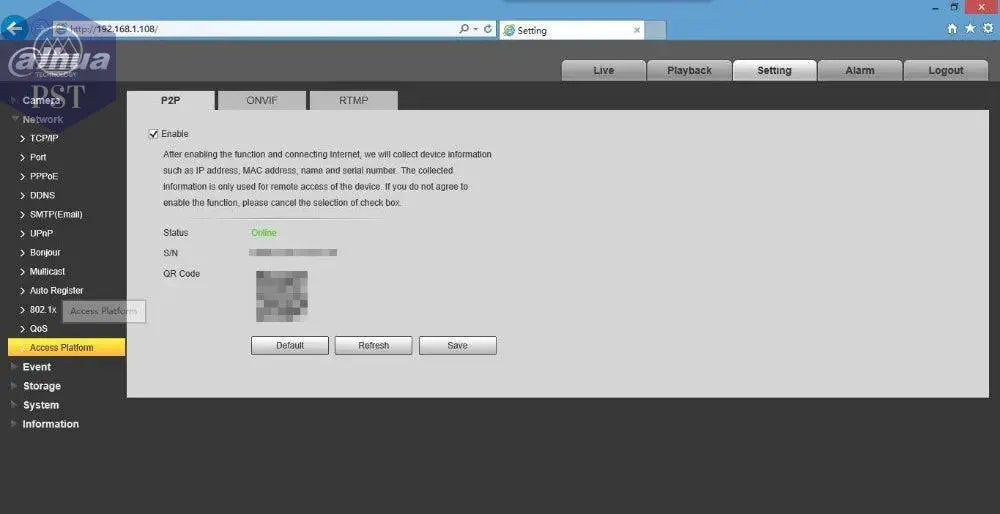Open the browser tools gear icon
This screenshot has width=1000, height=514.
coord(987,29)
